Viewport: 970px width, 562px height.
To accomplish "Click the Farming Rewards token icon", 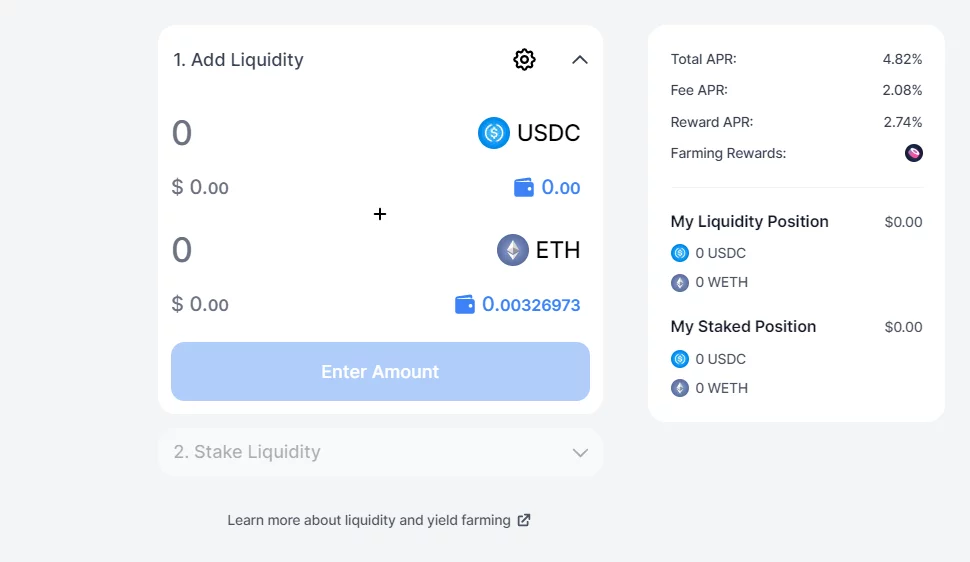I will [x=914, y=153].
